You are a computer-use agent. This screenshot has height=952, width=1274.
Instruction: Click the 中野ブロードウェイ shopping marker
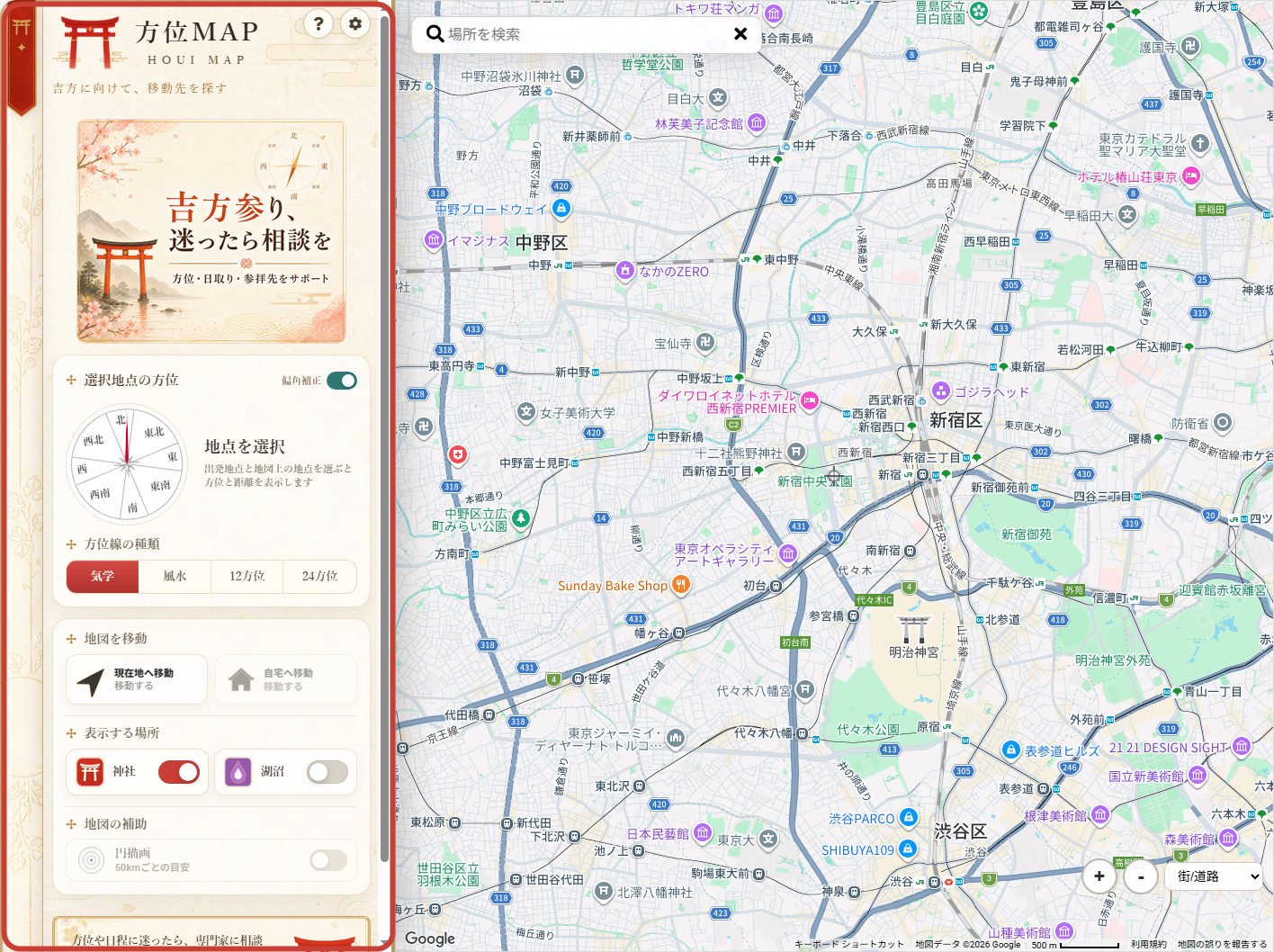point(561,208)
